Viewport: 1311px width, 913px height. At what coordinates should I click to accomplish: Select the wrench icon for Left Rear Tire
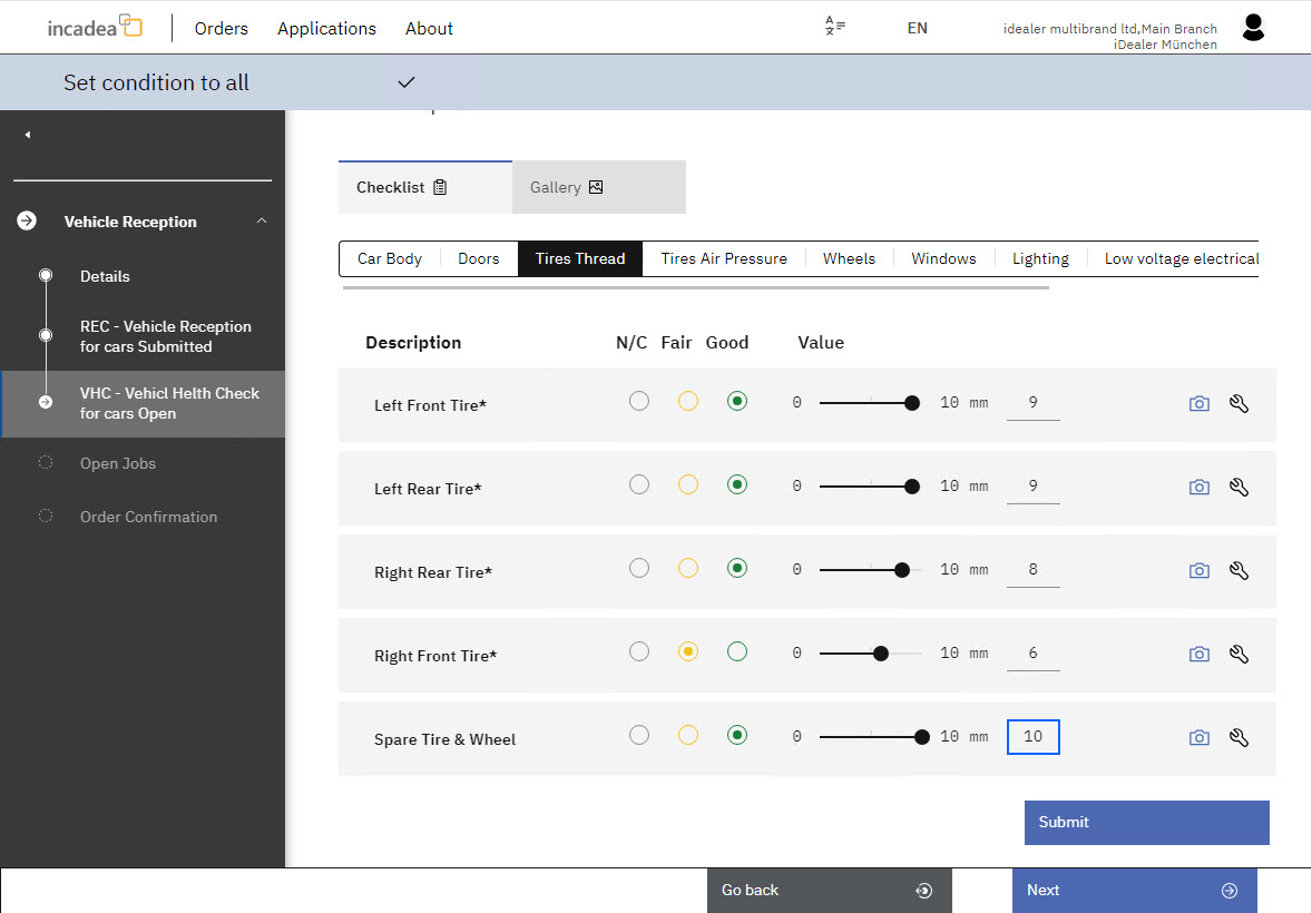1239,486
